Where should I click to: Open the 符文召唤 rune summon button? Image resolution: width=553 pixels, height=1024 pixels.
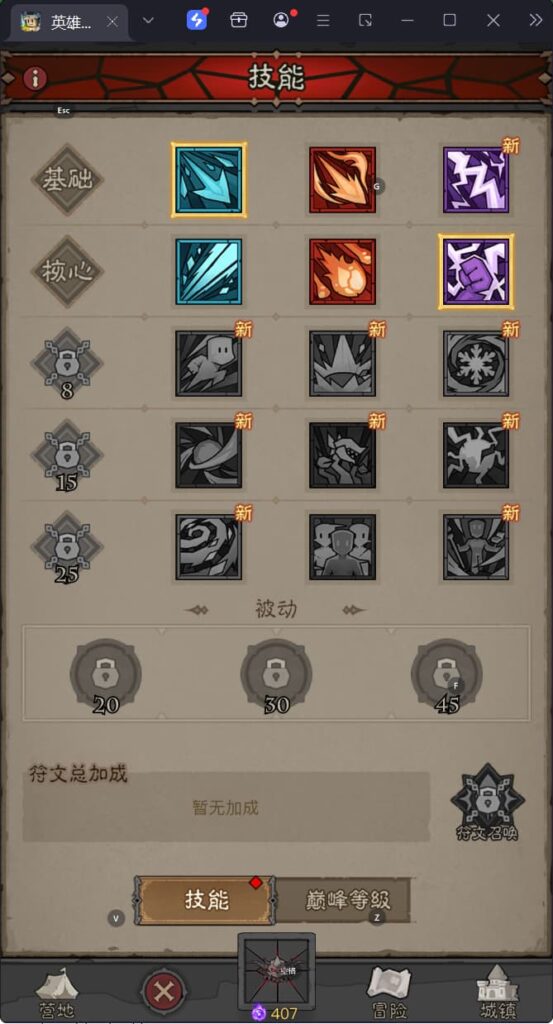(488, 803)
